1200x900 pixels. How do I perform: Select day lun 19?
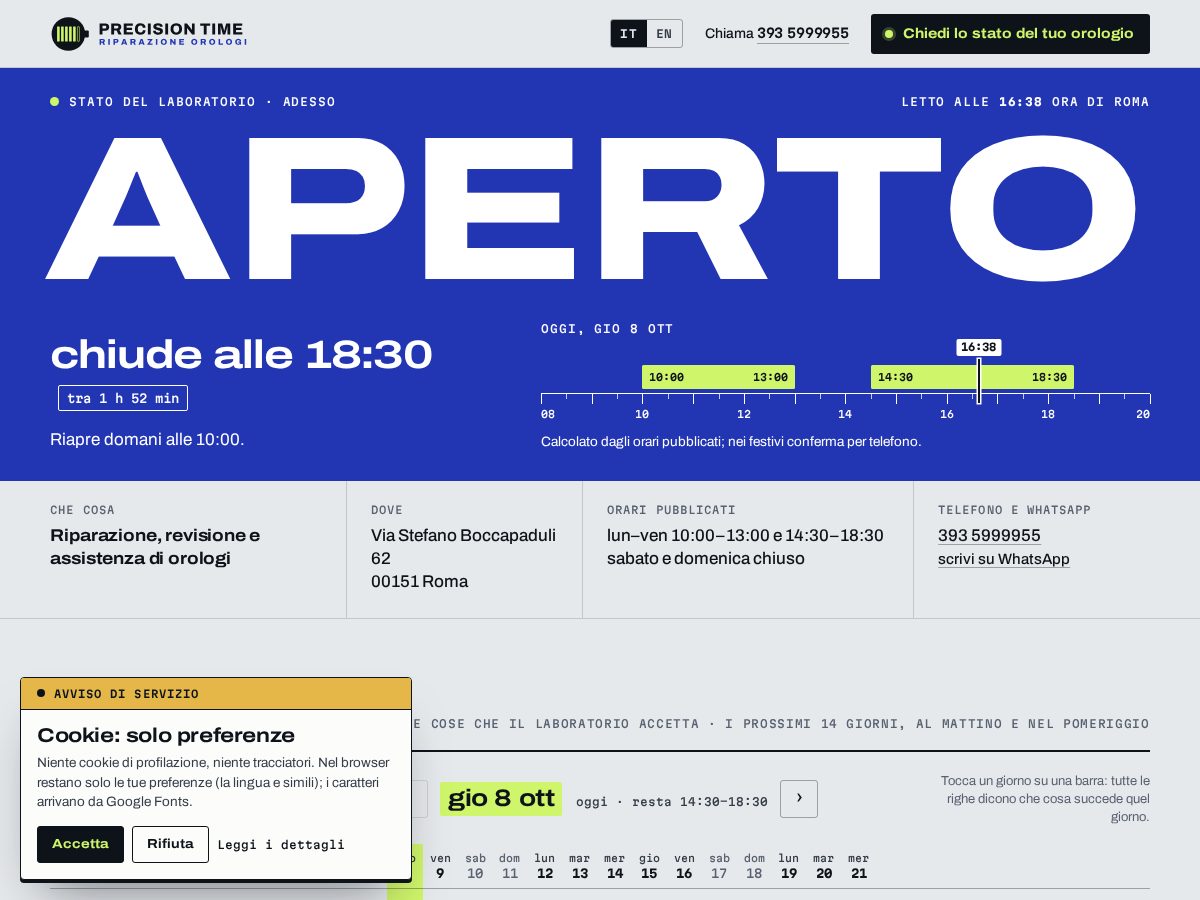pos(789,866)
